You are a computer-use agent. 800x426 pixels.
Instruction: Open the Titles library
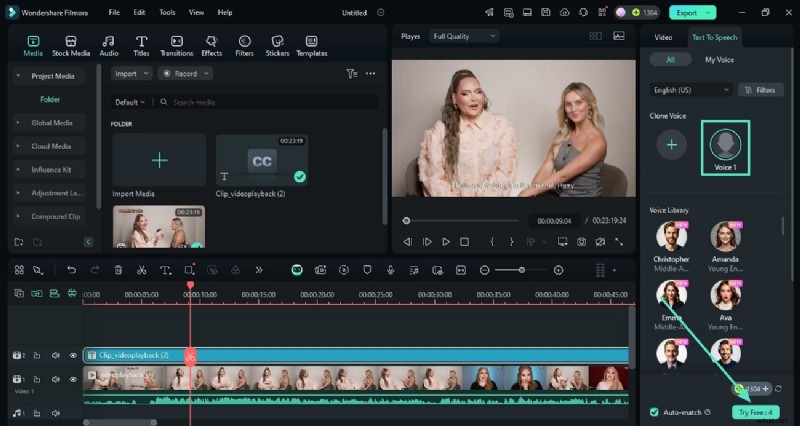(141, 46)
